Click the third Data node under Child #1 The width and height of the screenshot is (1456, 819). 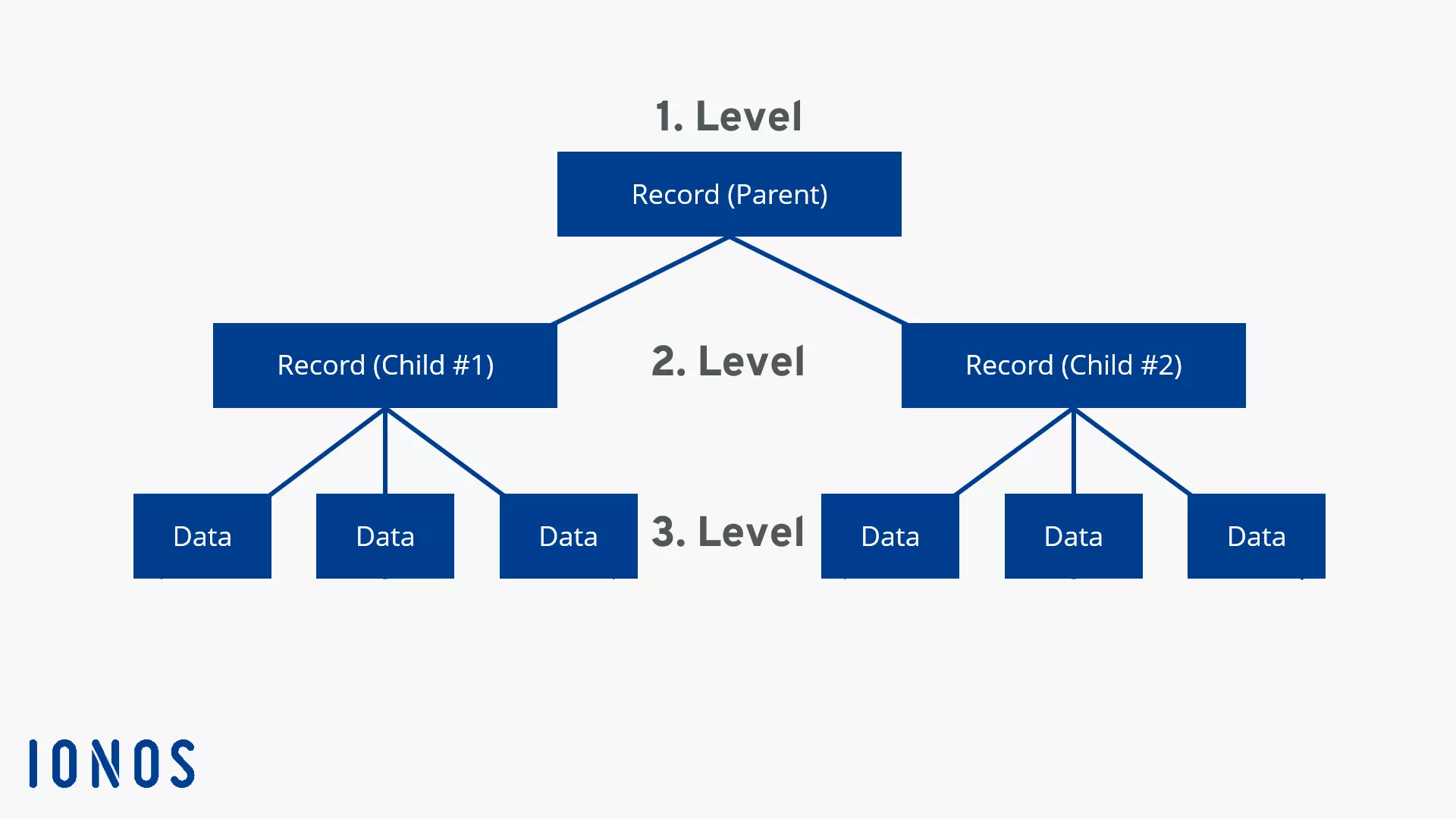568,536
